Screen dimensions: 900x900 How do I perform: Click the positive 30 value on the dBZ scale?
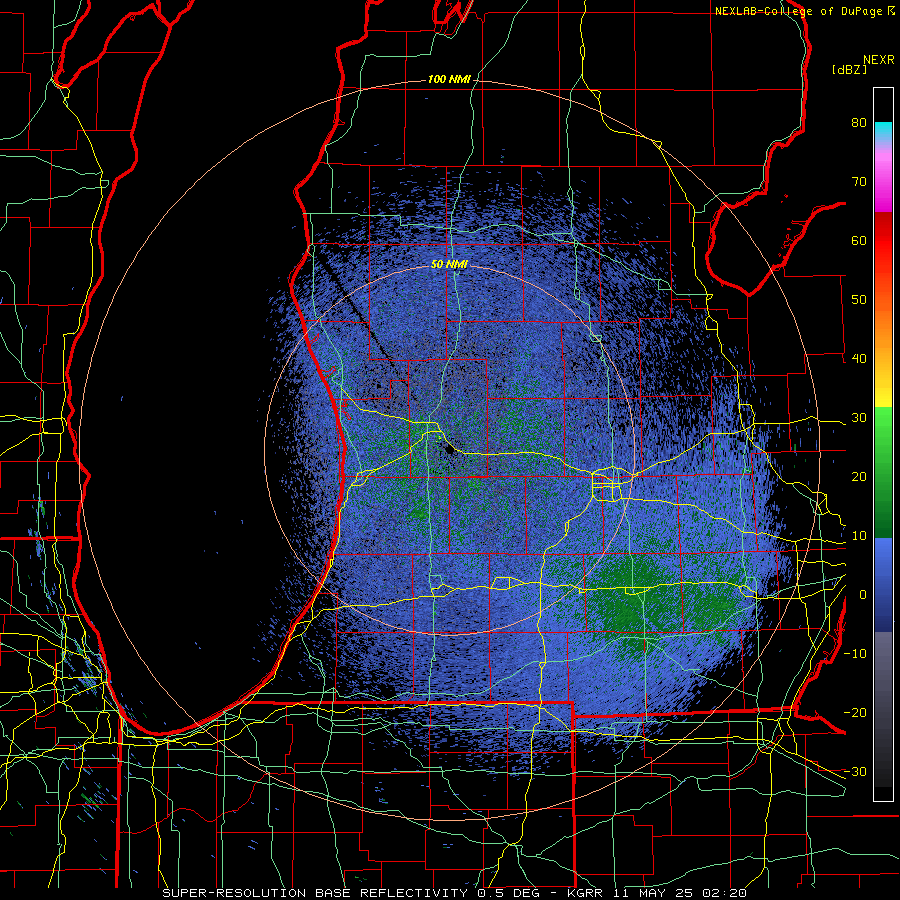[x=859, y=418]
